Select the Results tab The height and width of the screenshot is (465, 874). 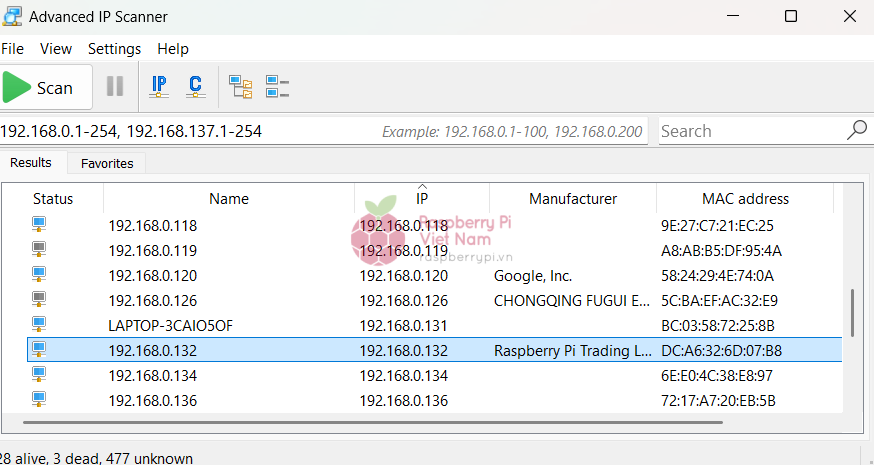pos(31,162)
